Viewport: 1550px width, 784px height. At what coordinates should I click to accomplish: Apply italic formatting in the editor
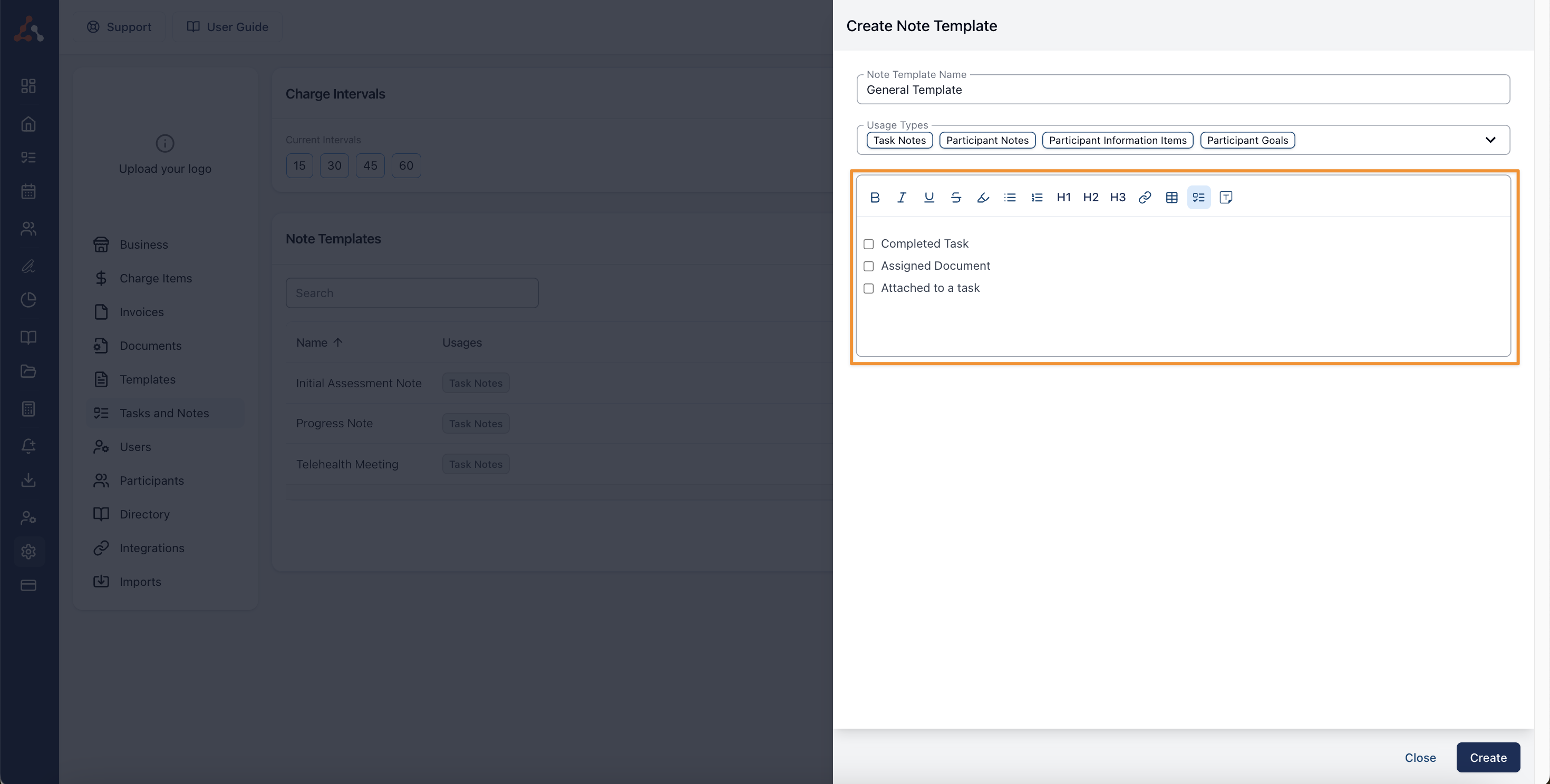(902, 197)
